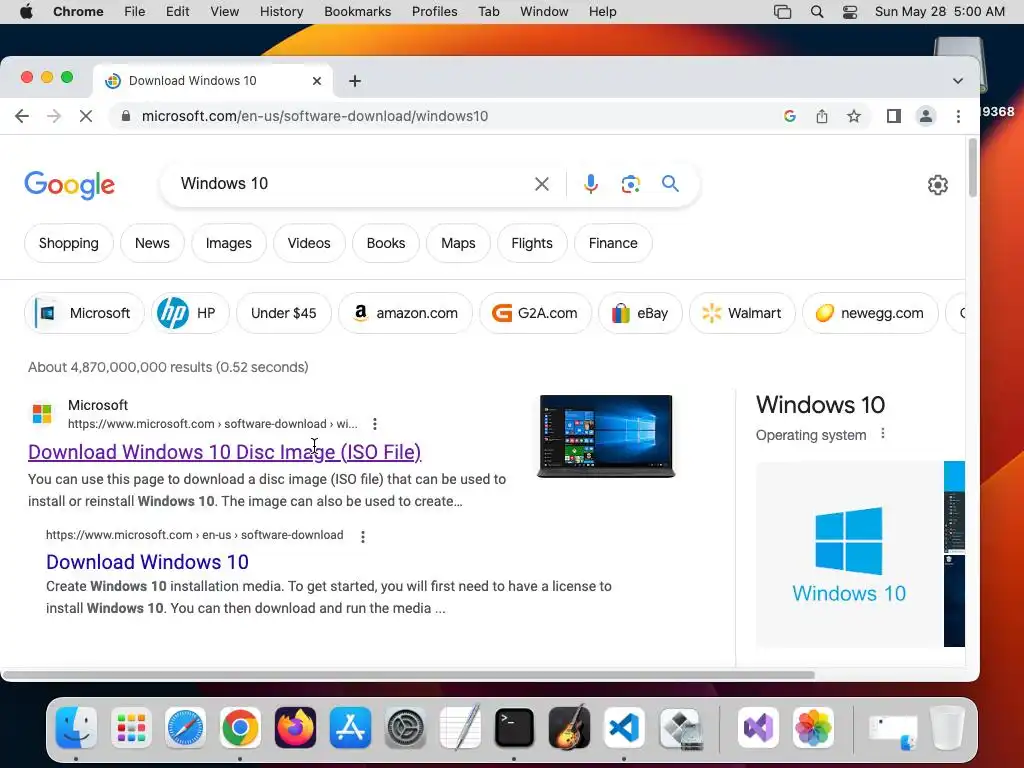Viewport: 1024px width, 768px height.
Task: Select the Under $45 chip
Action: 283,313
